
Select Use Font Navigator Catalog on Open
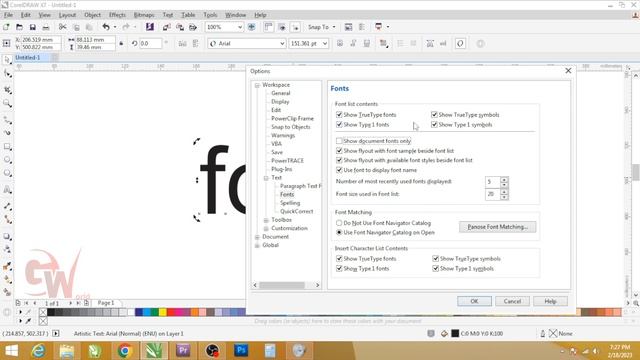pos(339,232)
